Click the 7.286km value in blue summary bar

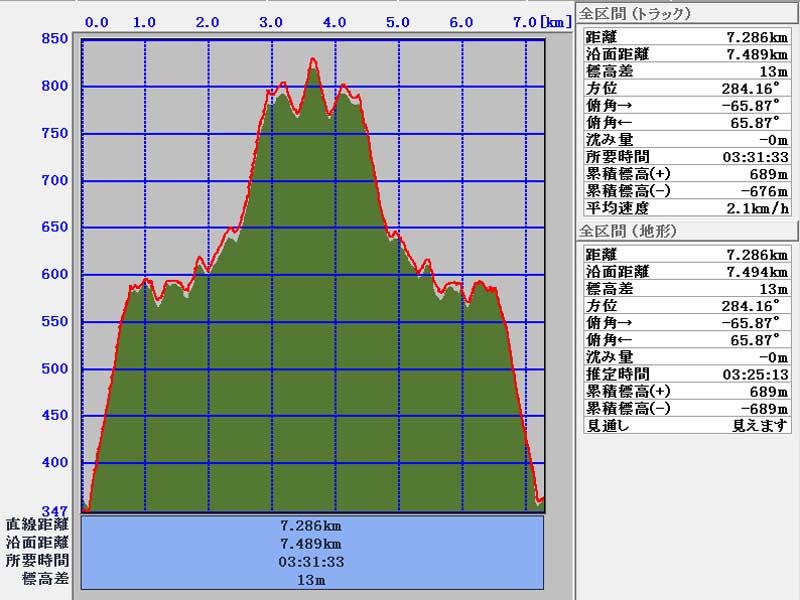(312, 525)
